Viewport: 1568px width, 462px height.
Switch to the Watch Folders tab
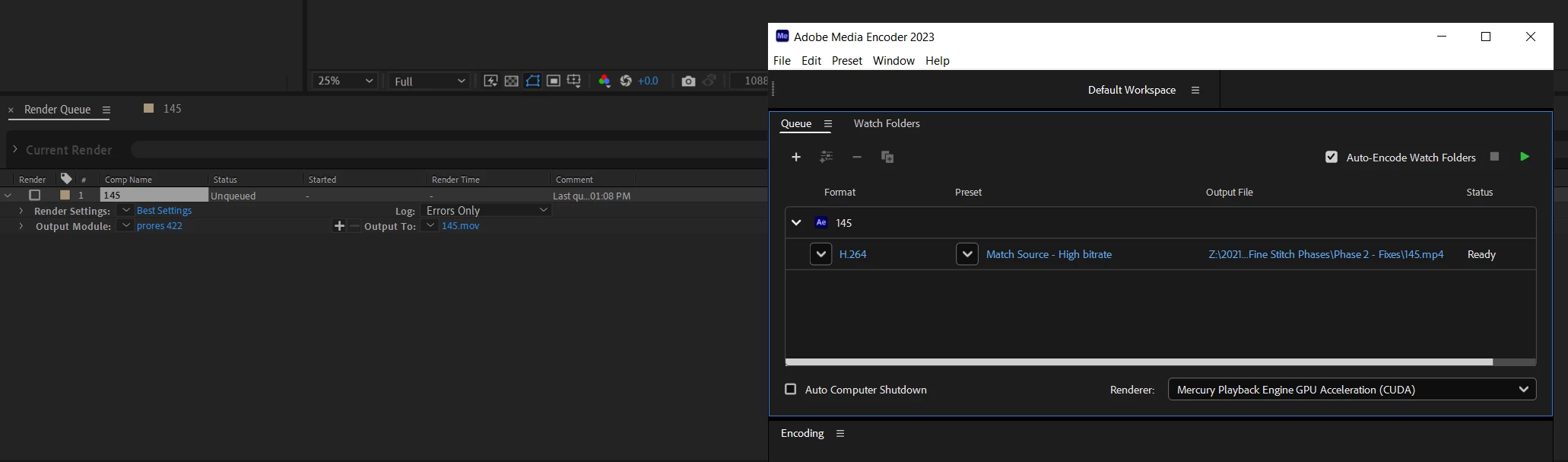coord(887,123)
